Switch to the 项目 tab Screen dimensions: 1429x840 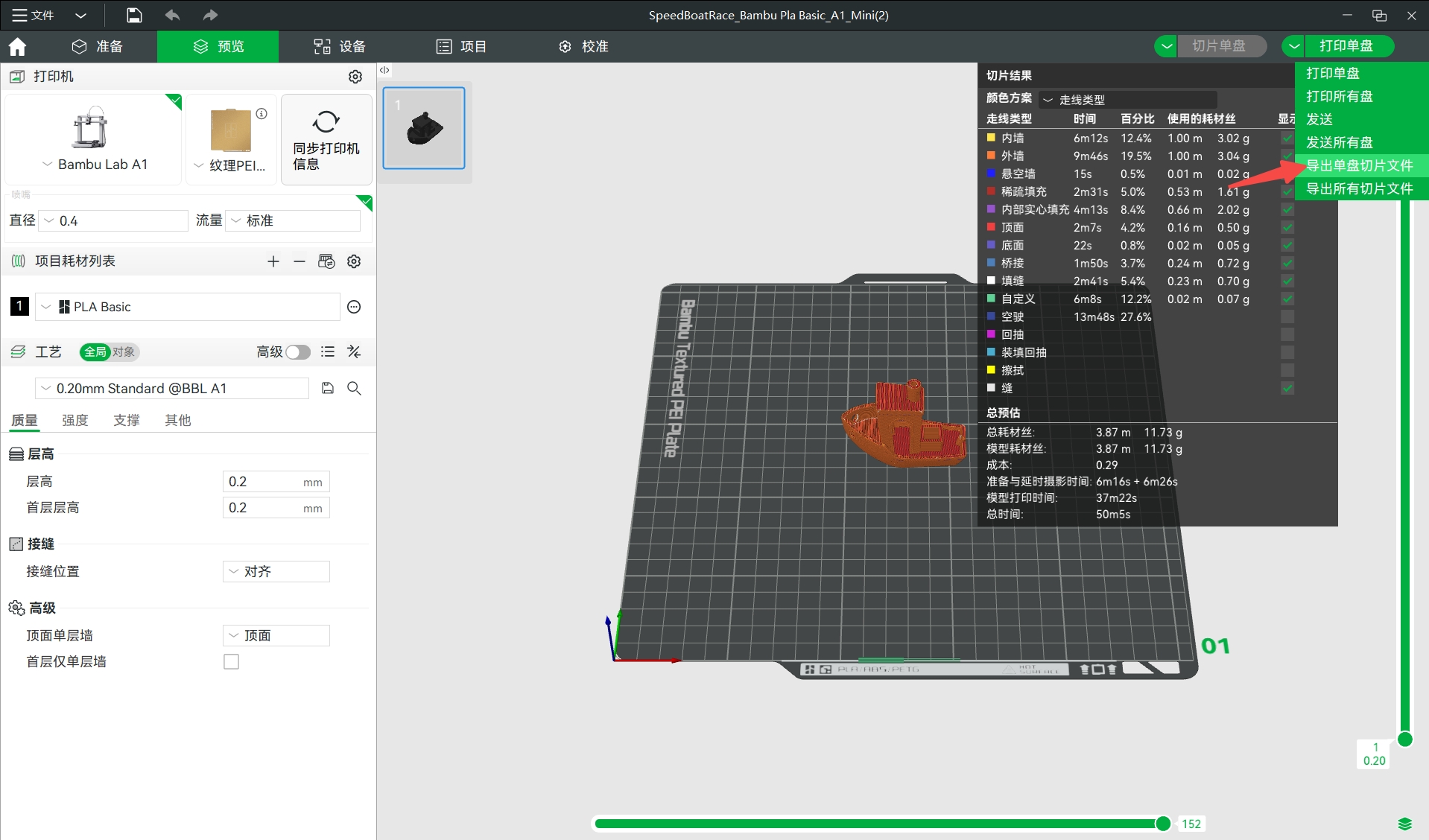[x=461, y=46]
